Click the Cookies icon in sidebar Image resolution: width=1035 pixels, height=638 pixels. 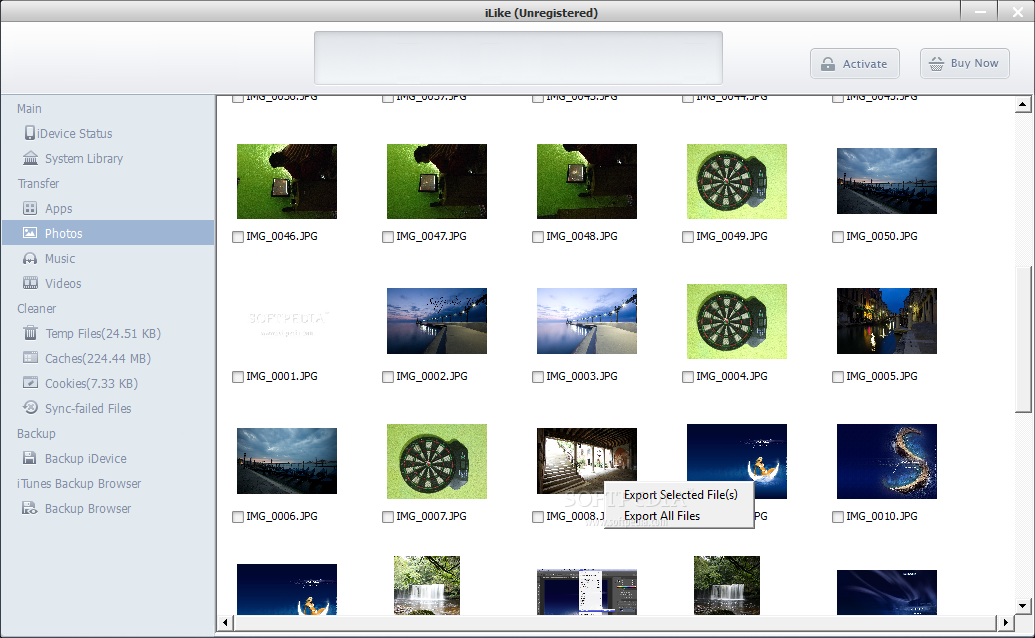pyautogui.click(x=30, y=383)
